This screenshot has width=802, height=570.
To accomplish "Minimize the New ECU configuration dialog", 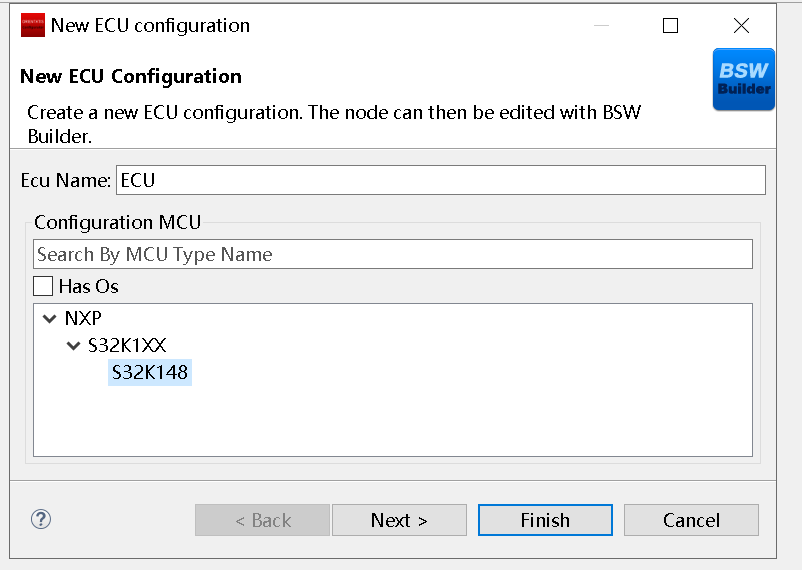I will click(x=600, y=26).
